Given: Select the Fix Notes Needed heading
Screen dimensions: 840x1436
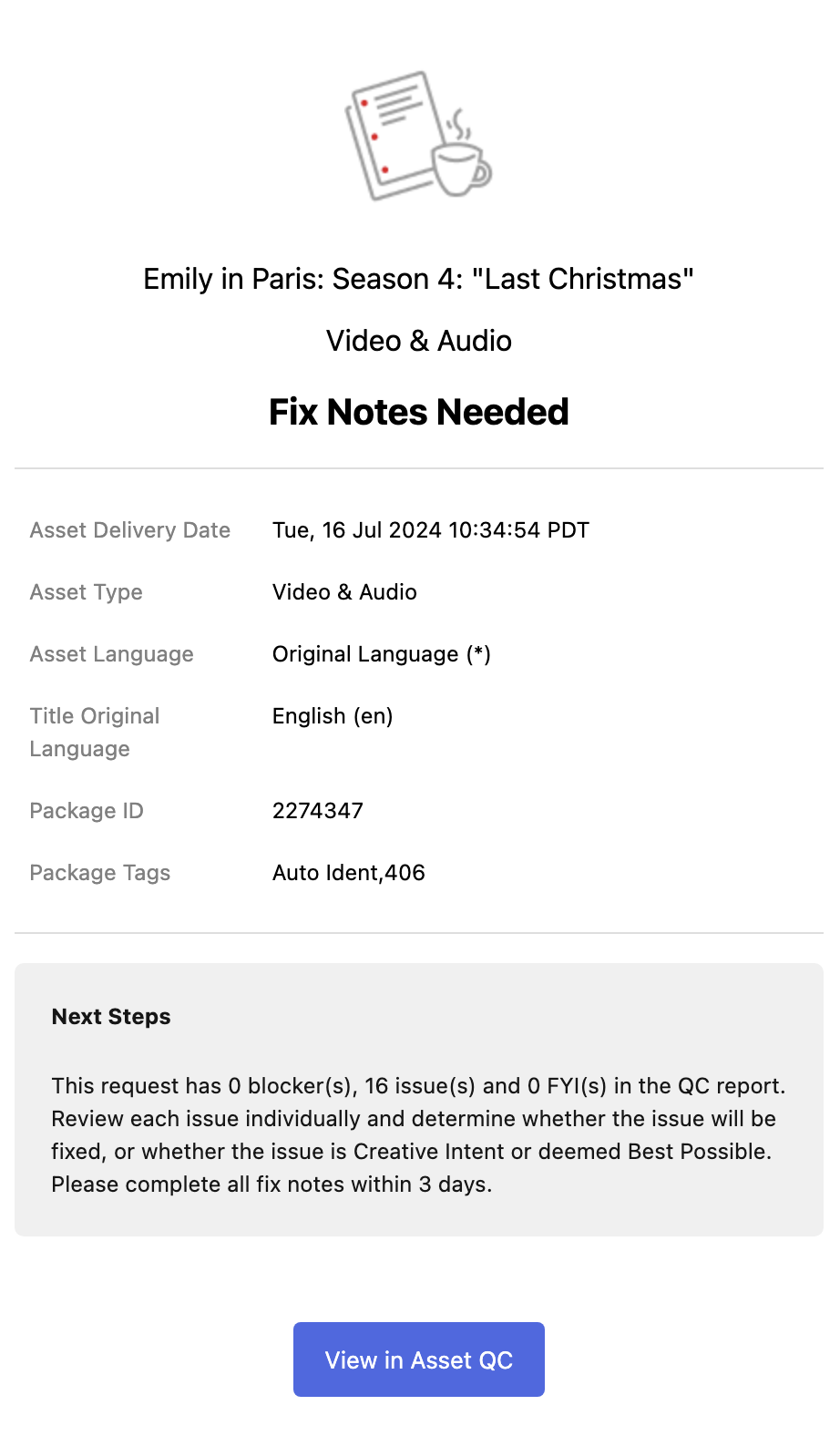Looking at the screenshot, I should click(x=419, y=412).
